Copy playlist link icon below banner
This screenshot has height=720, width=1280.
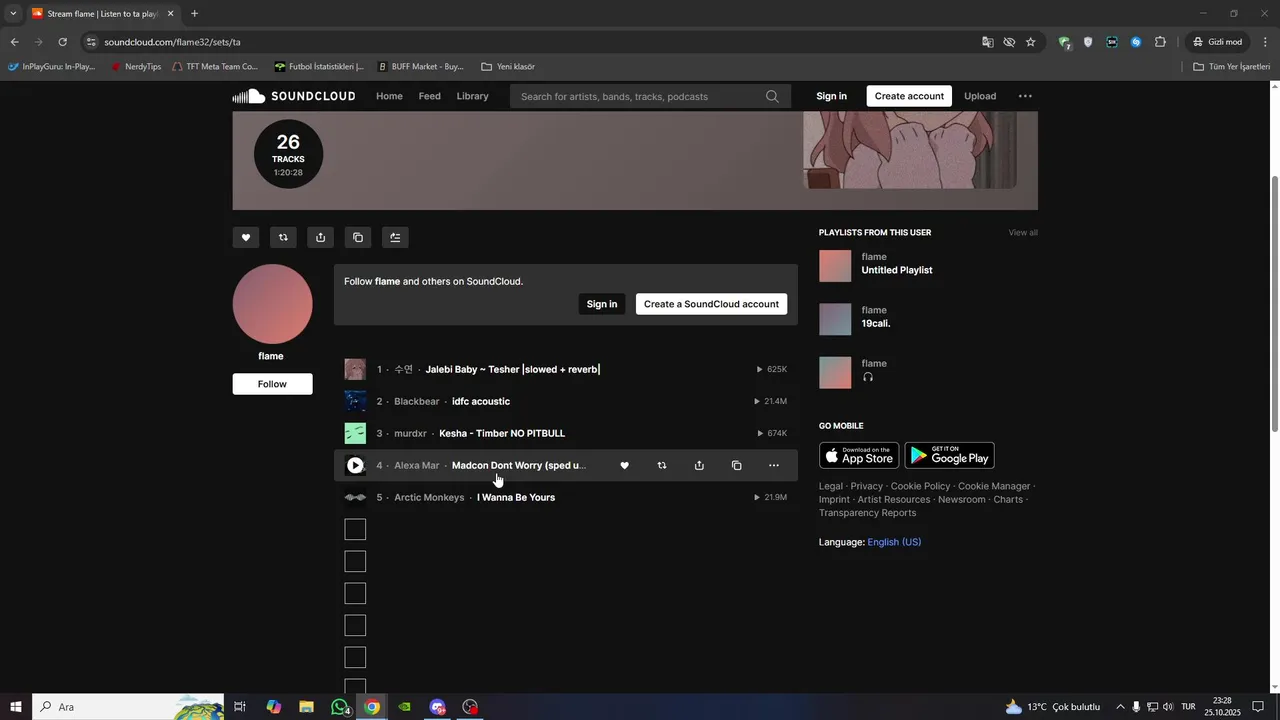tap(358, 237)
